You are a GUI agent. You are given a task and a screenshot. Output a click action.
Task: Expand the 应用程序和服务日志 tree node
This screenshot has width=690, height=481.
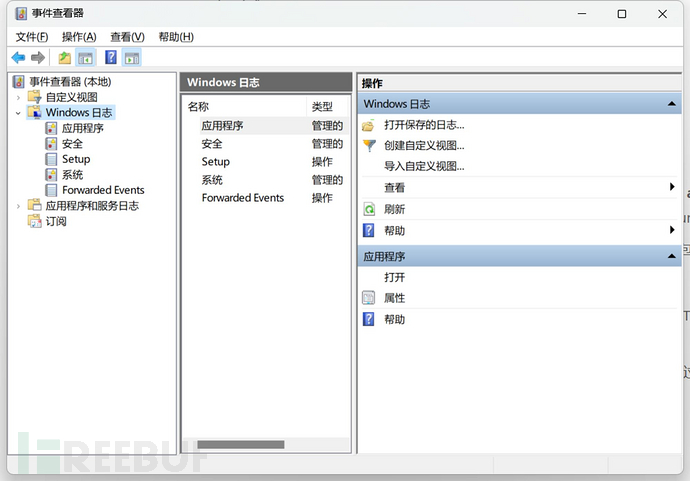pos(18,206)
